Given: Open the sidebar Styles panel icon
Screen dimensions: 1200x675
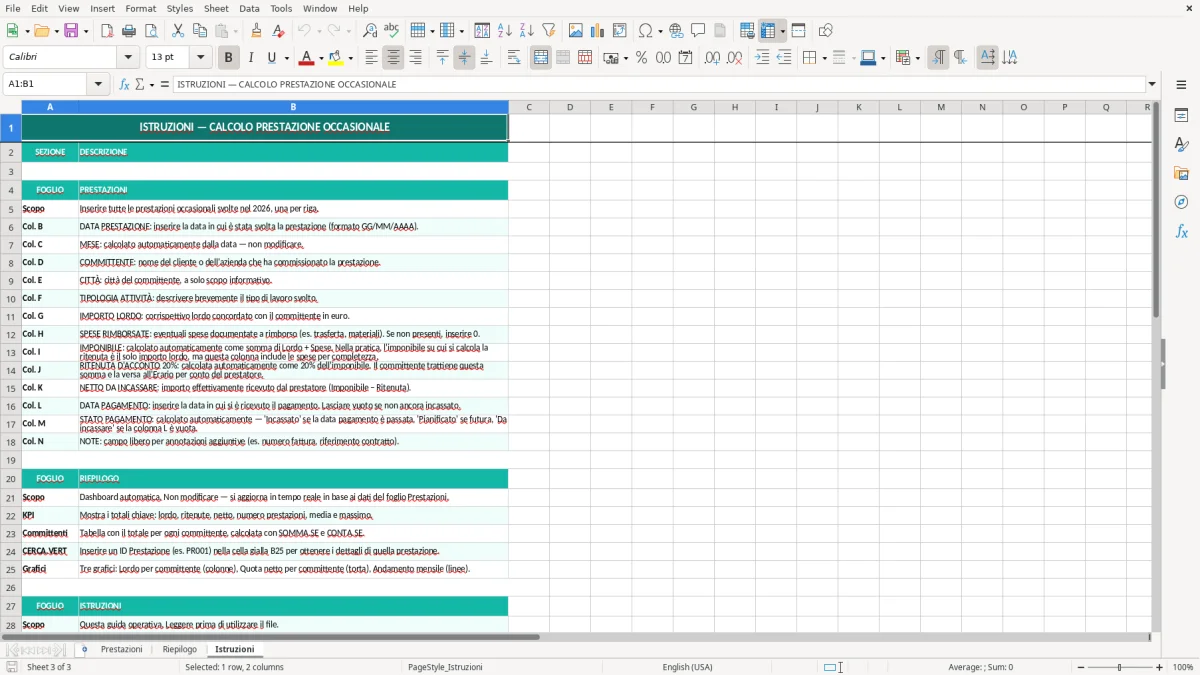Looking at the screenshot, I should (1181, 144).
